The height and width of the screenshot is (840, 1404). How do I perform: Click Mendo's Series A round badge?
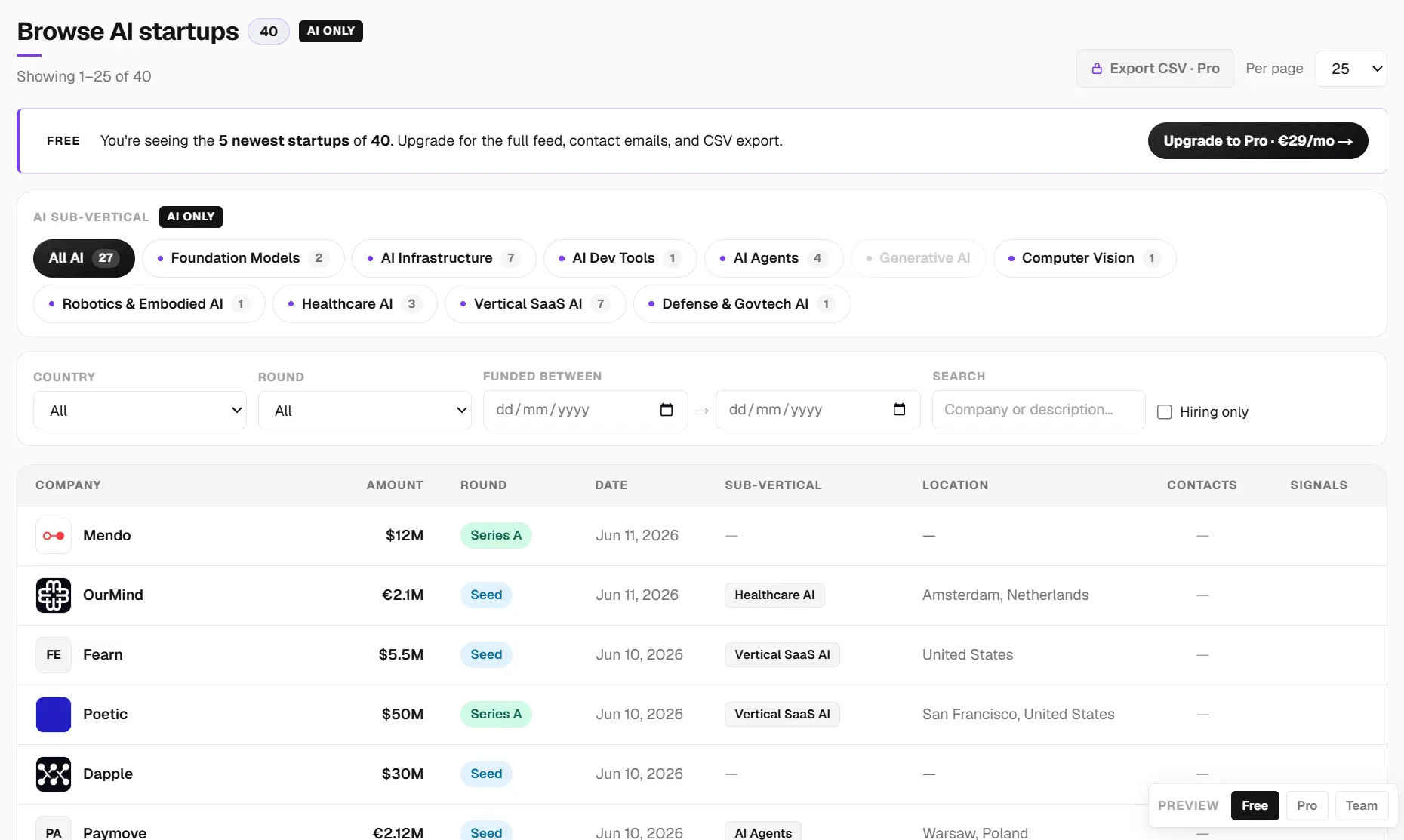click(x=496, y=536)
